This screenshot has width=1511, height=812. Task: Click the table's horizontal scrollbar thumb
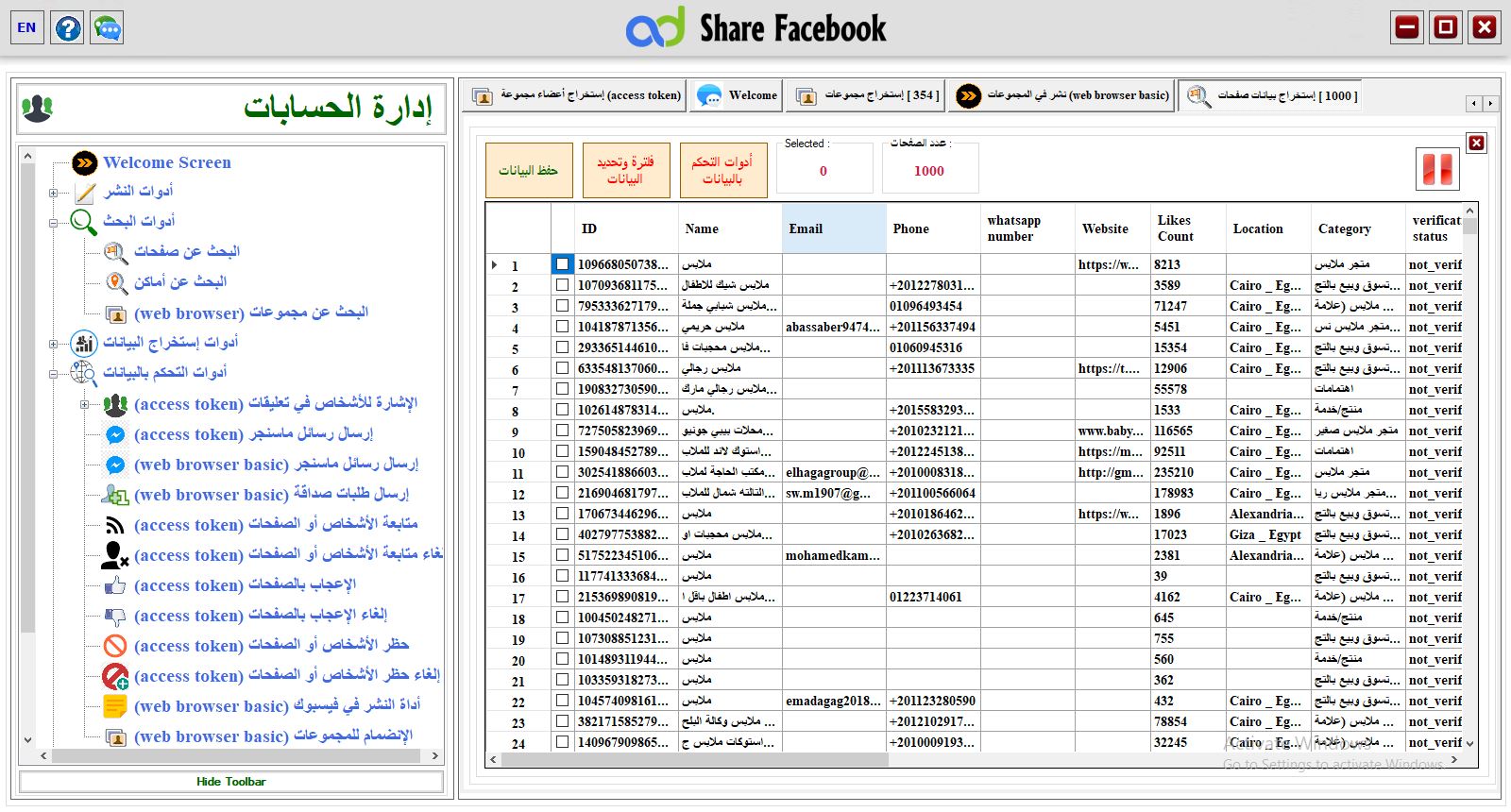[x=694, y=759]
